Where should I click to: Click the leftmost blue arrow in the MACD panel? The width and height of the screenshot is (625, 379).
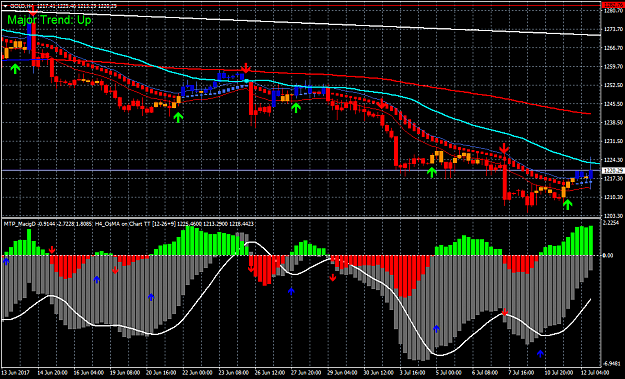[6, 261]
